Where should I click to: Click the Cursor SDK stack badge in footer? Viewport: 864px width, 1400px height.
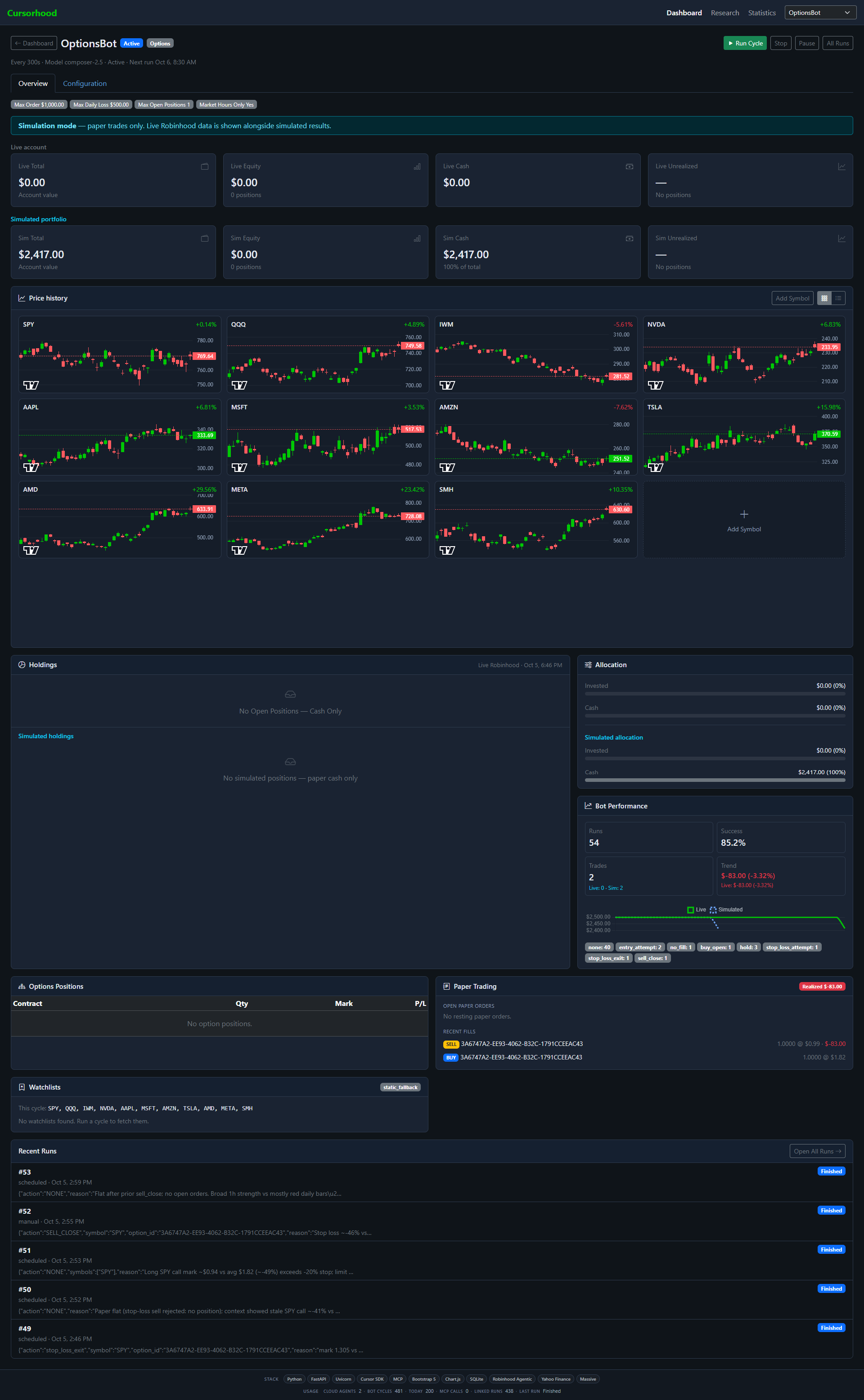point(372,1379)
